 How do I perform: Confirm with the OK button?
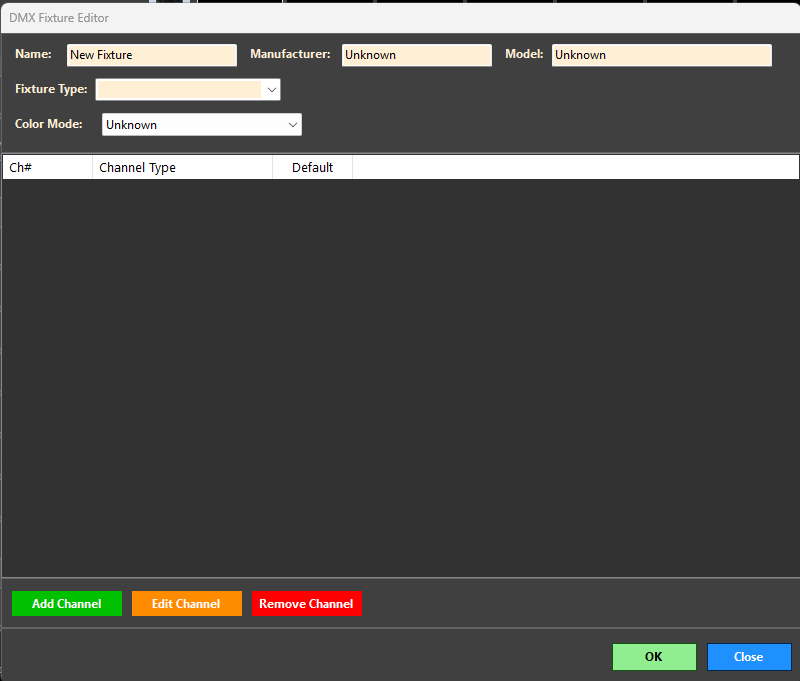point(654,657)
